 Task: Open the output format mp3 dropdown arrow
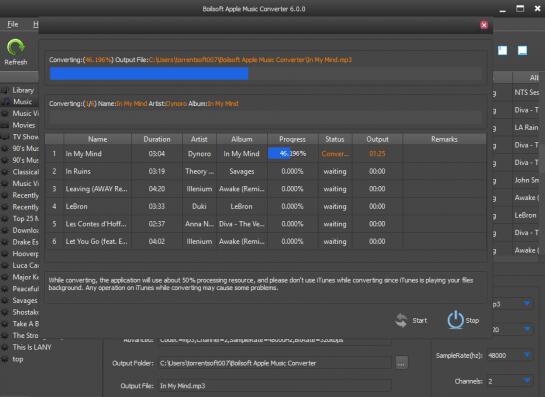click(527, 303)
